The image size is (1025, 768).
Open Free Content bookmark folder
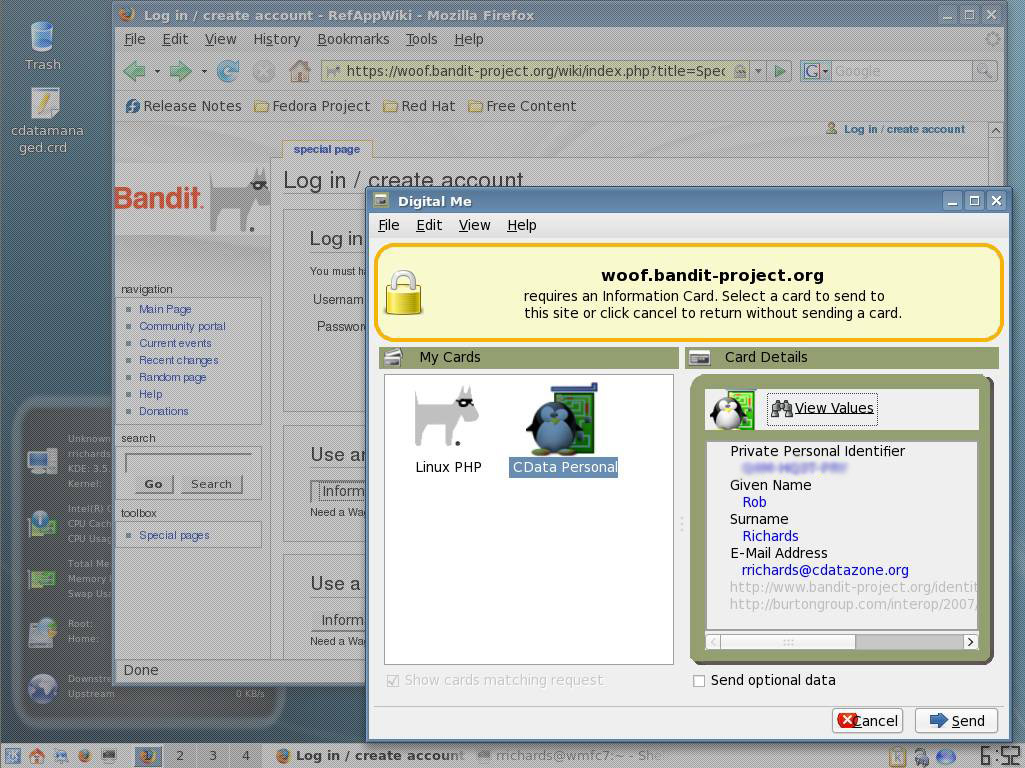click(522, 106)
